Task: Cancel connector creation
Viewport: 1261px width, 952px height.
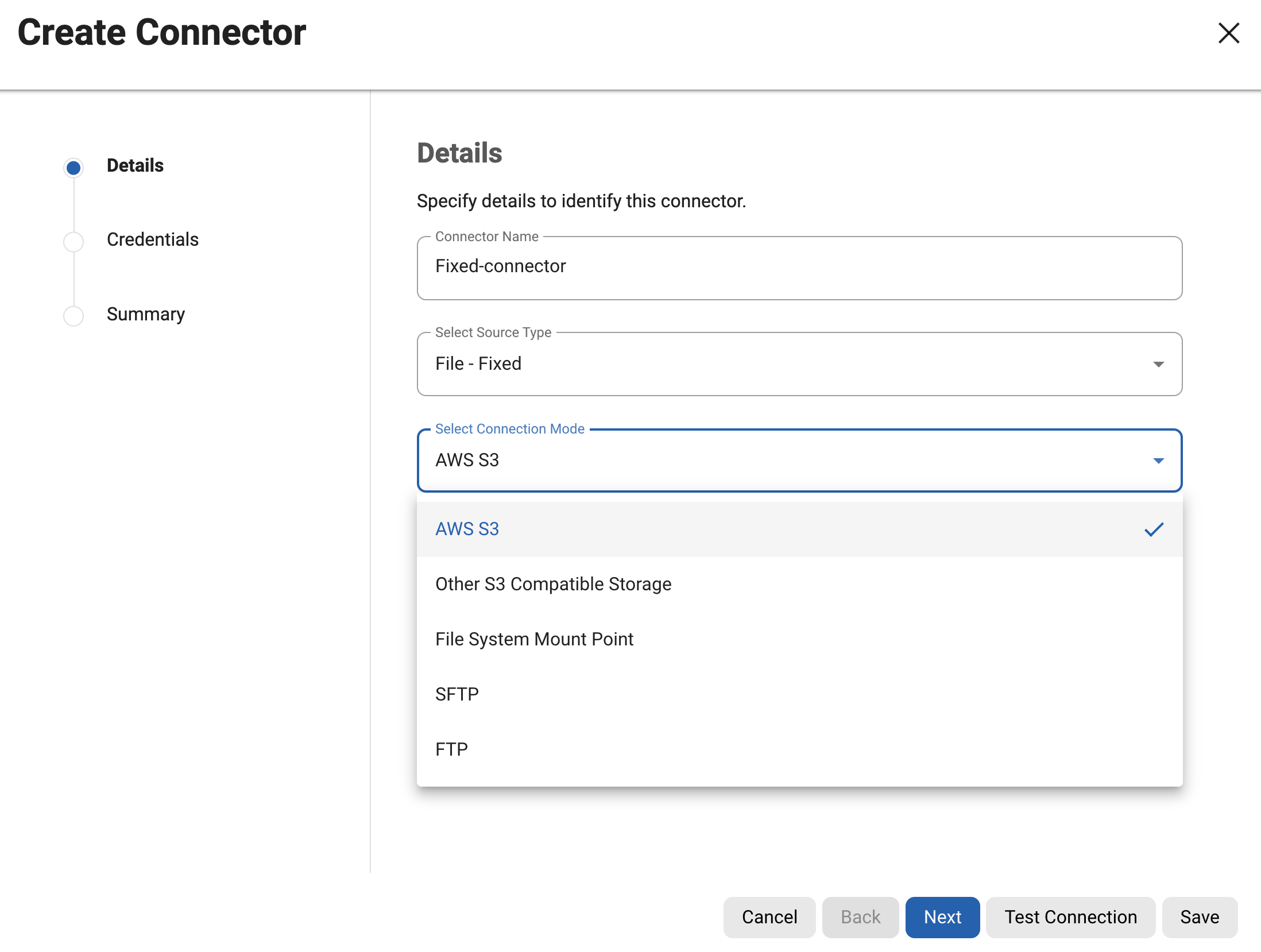Action: click(769, 917)
